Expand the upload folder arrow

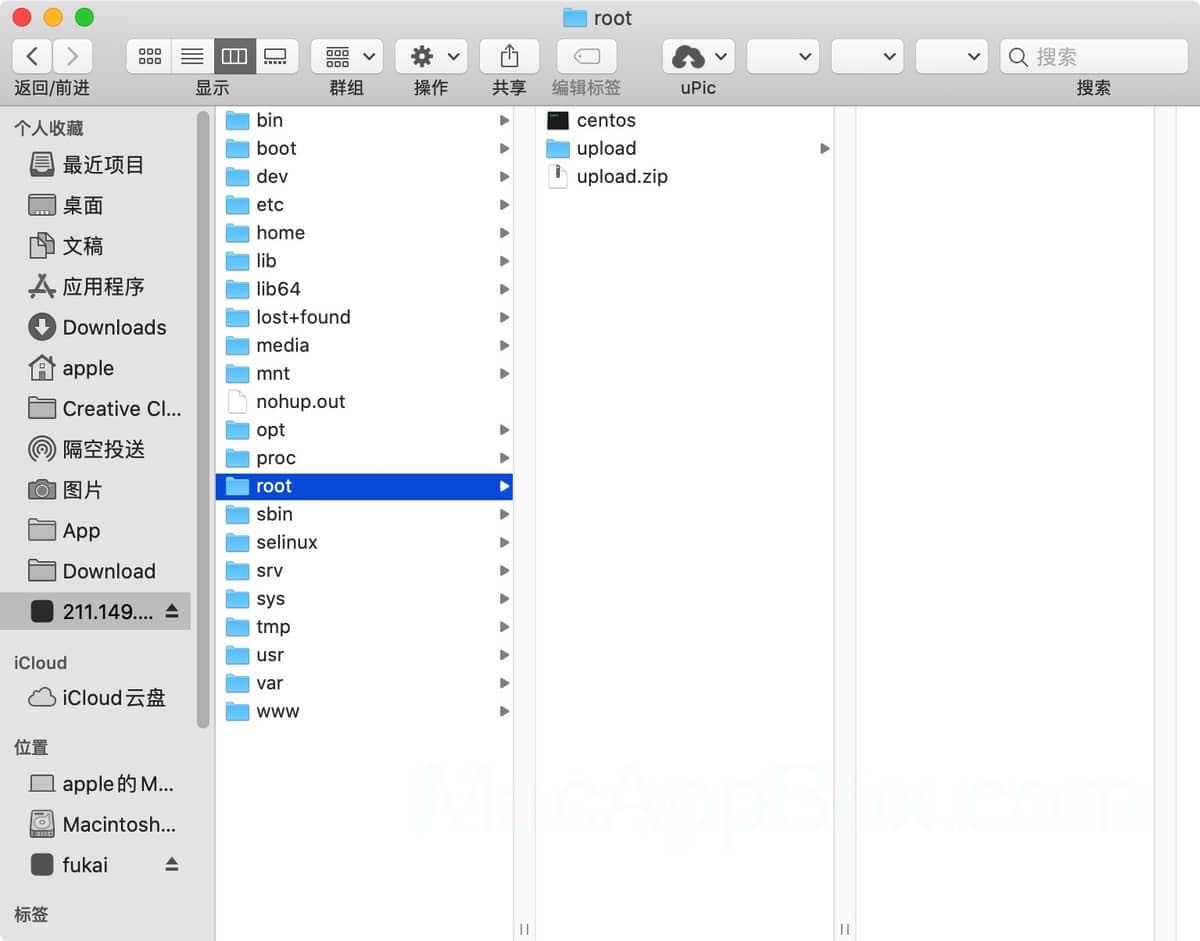point(825,148)
